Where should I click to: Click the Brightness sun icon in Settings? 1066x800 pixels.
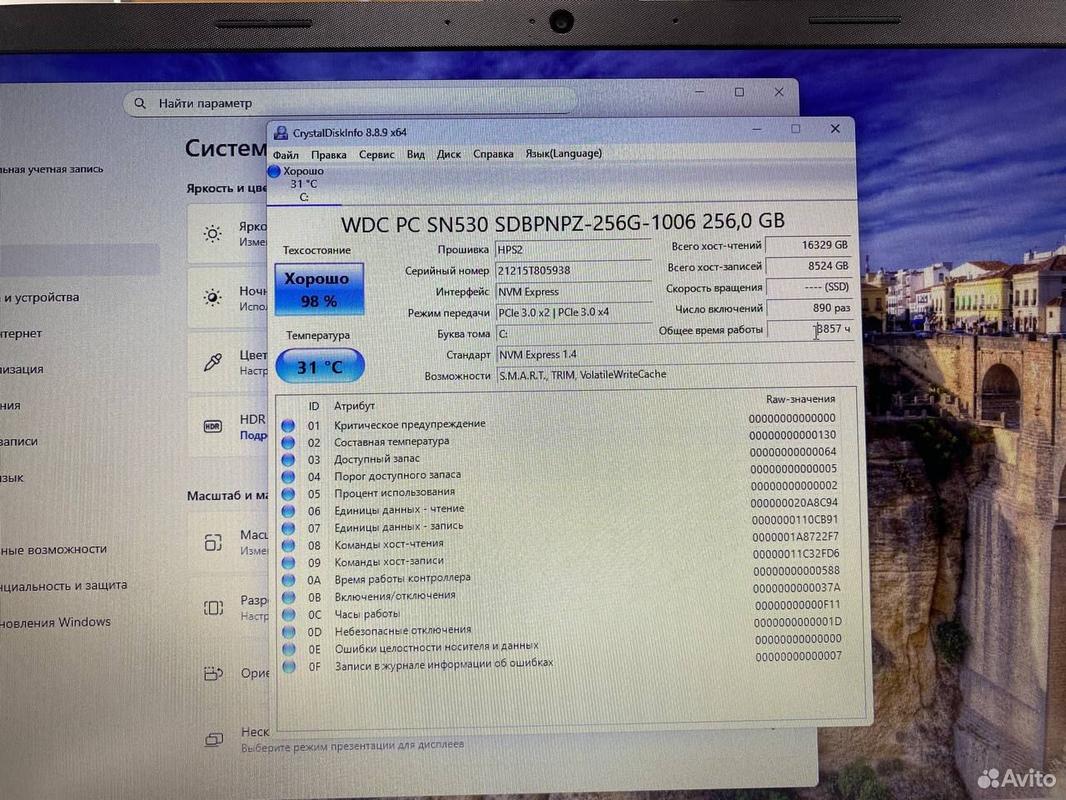(x=213, y=234)
